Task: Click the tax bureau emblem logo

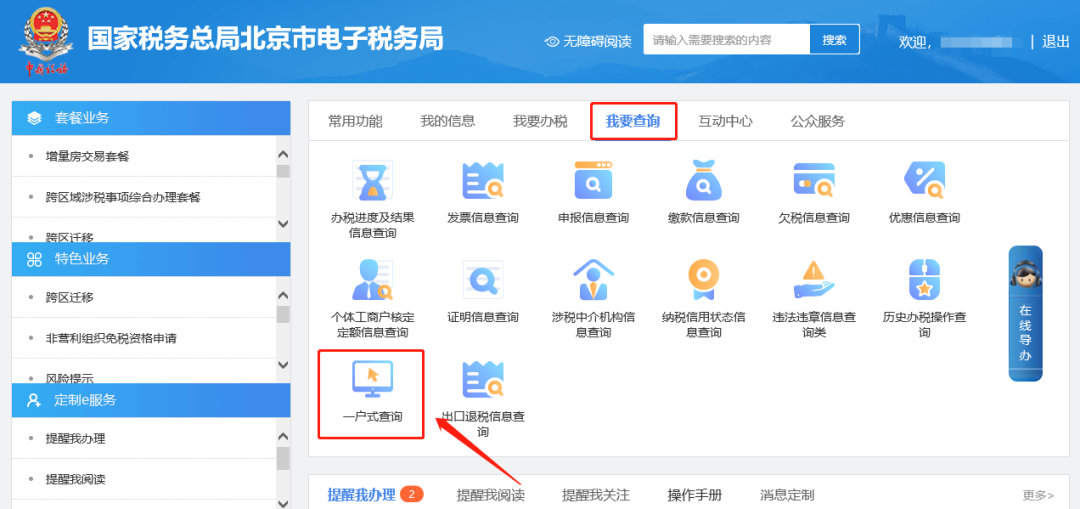Action: click(x=45, y=40)
